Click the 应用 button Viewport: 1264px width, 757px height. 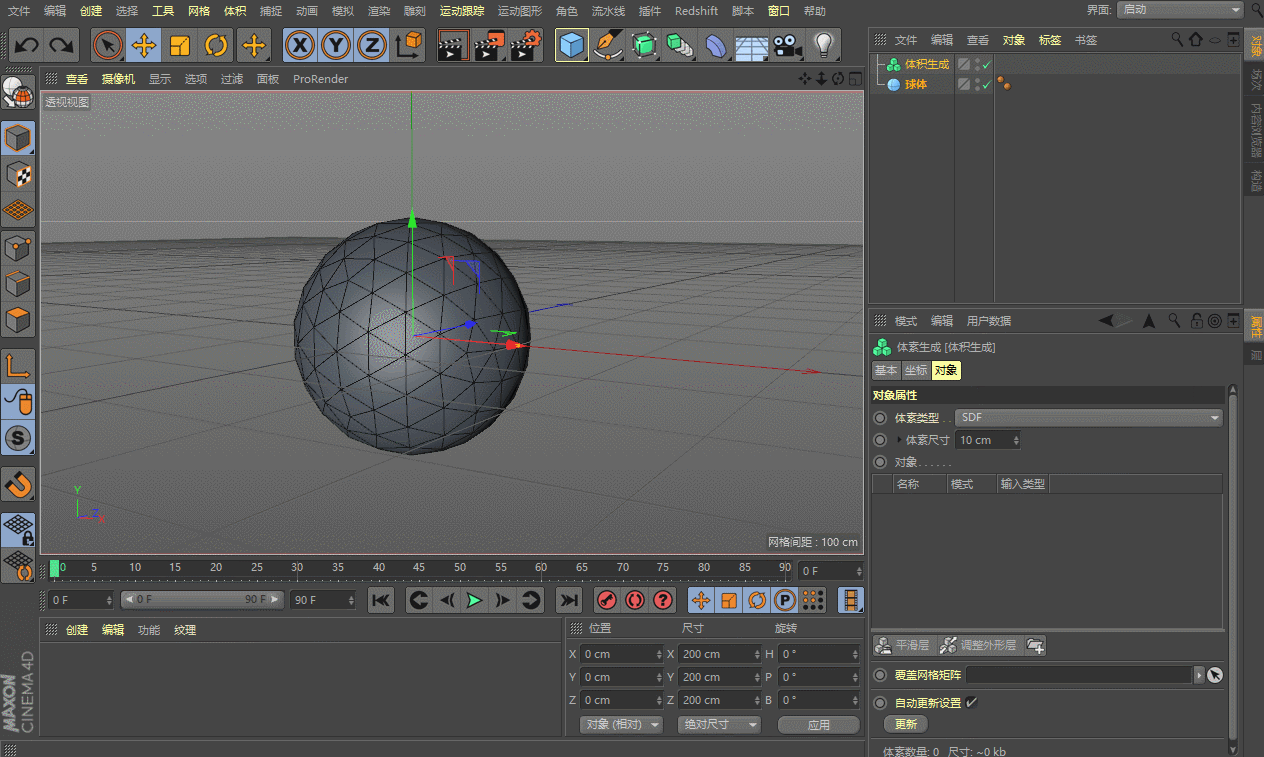818,724
